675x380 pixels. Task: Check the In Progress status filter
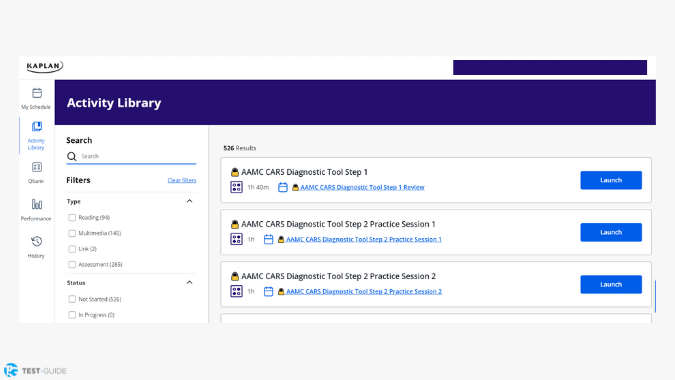[x=72, y=315]
